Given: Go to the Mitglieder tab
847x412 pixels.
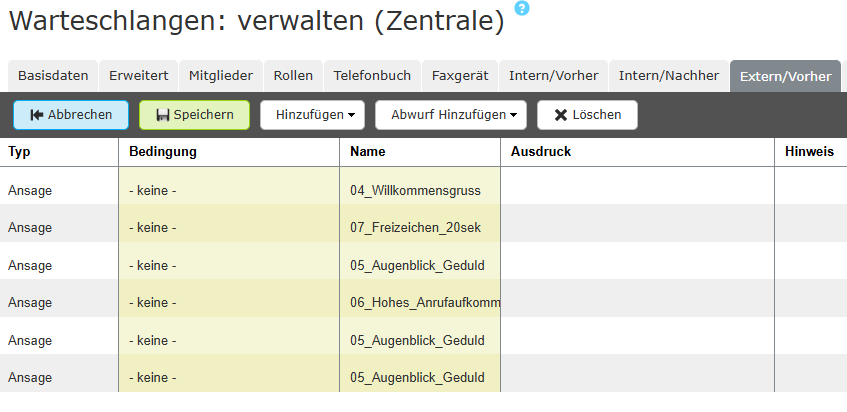Looking at the screenshot, I should (221, 76).
